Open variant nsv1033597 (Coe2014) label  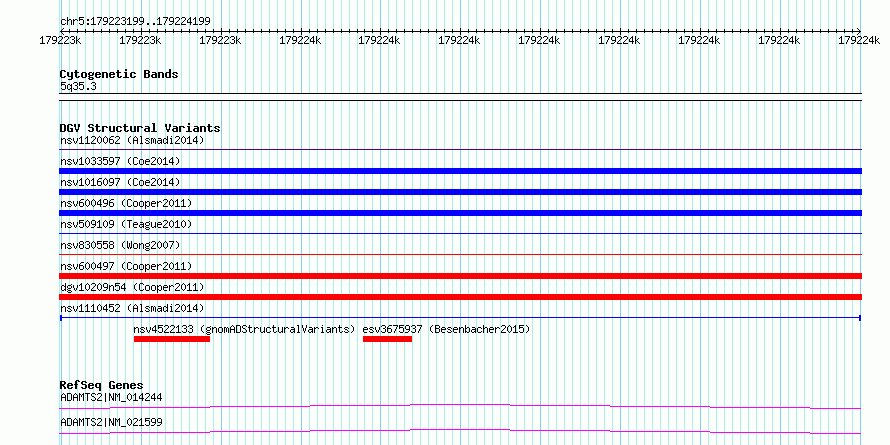tap(120, 161)
